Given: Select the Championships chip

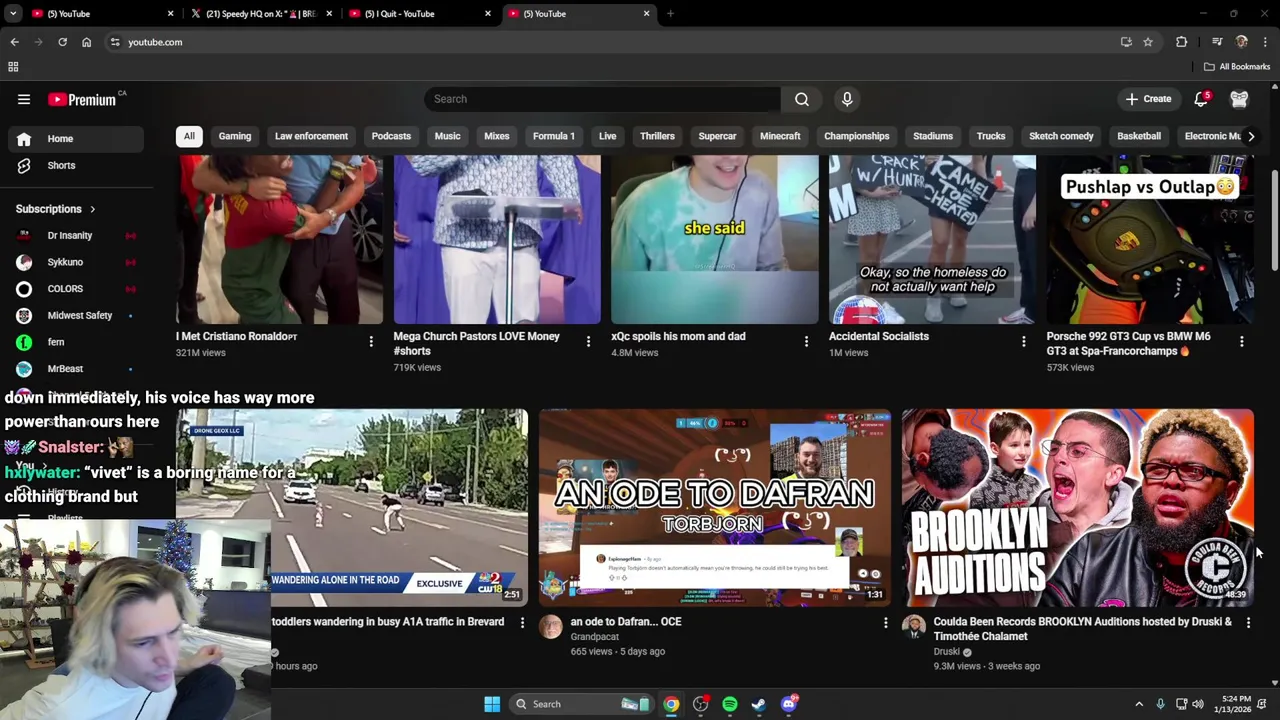Looking at the screenshot, I should pyautogui.click(x=857, y=136).
